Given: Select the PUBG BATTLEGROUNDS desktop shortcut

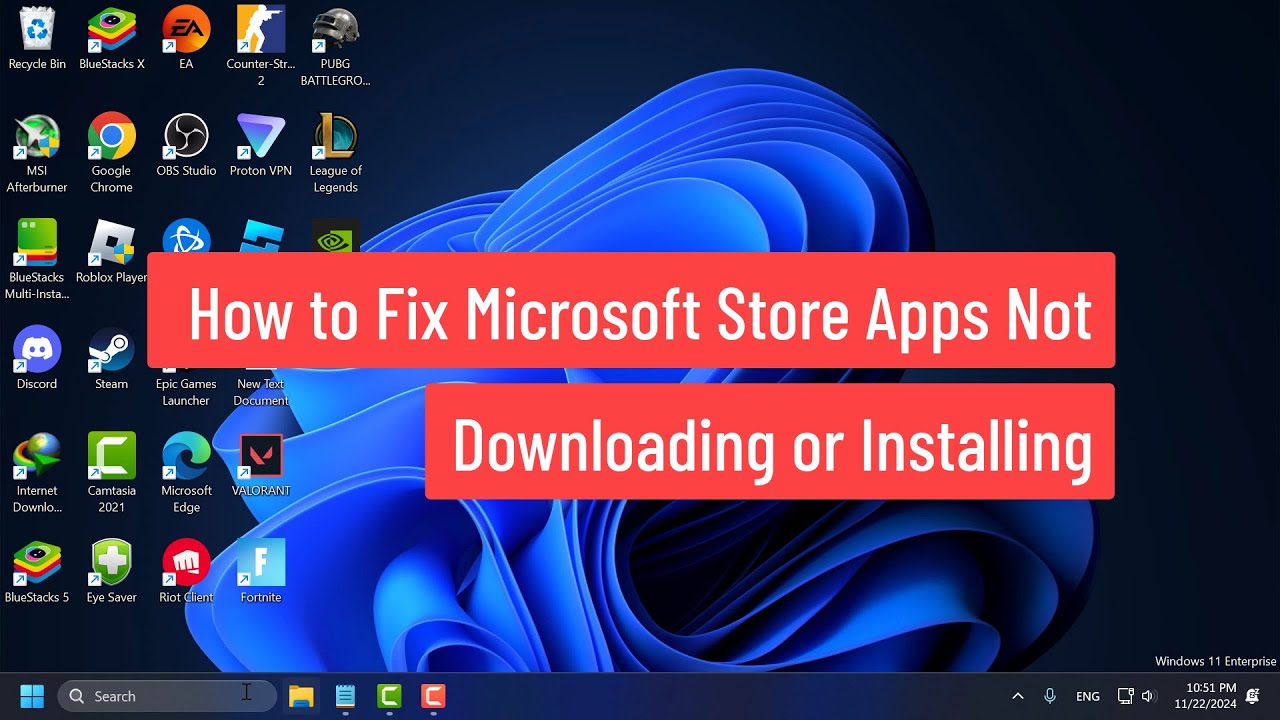Looking at the screenshot, I should click(335, 46).
